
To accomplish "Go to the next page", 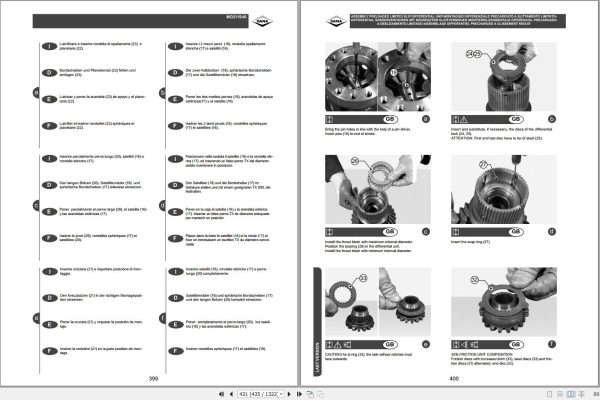I will point(289,394).
